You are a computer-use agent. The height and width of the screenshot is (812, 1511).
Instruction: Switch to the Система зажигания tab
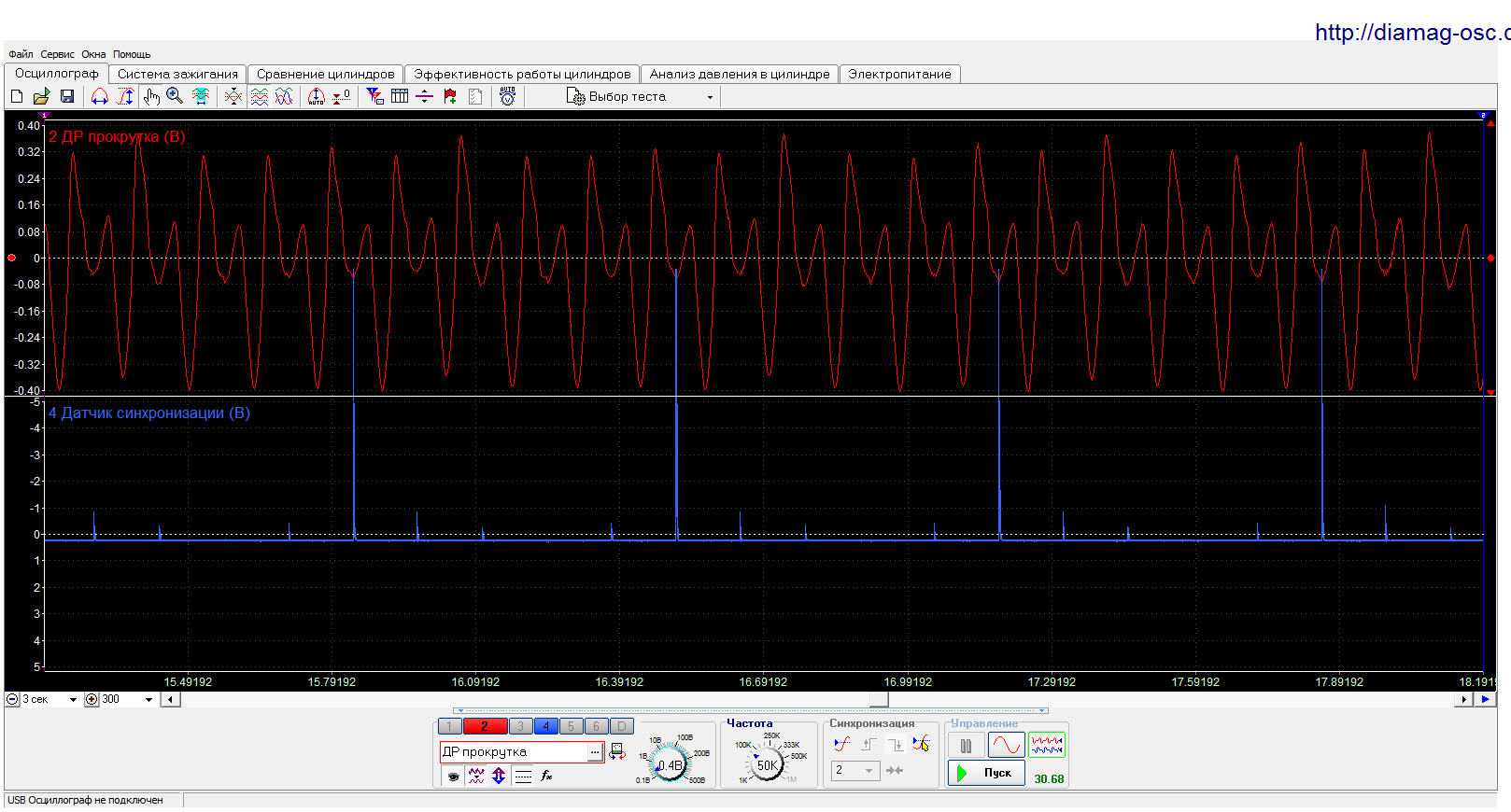(177, 74)
